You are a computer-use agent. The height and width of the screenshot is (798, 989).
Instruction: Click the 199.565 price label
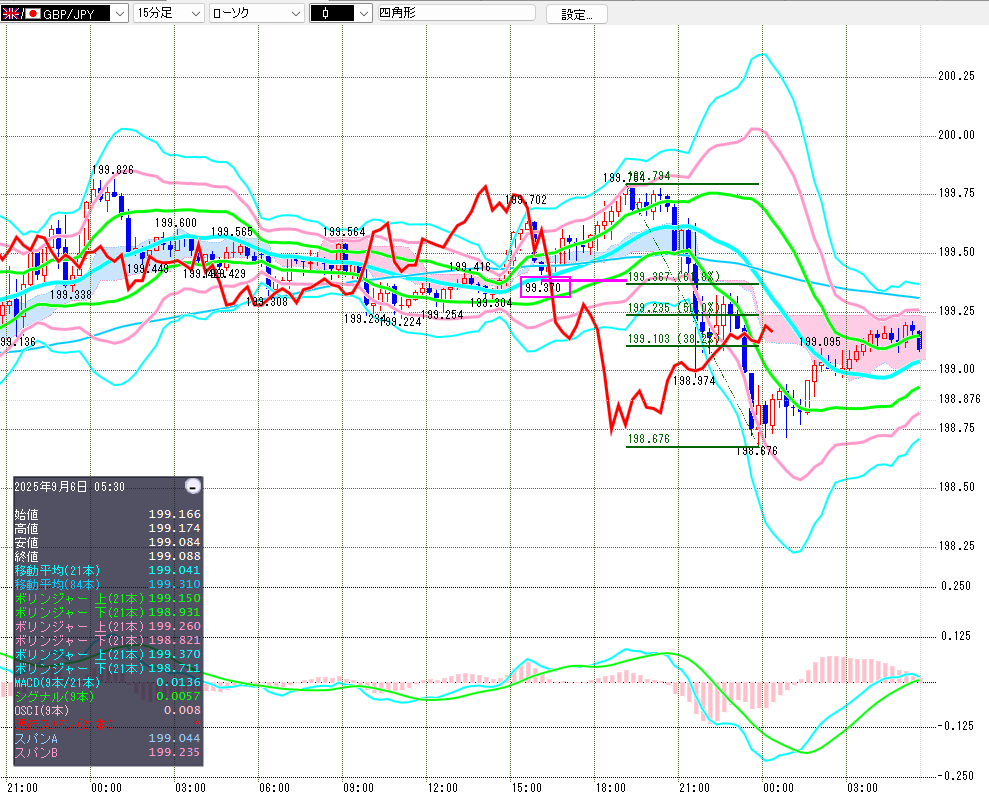231,232
